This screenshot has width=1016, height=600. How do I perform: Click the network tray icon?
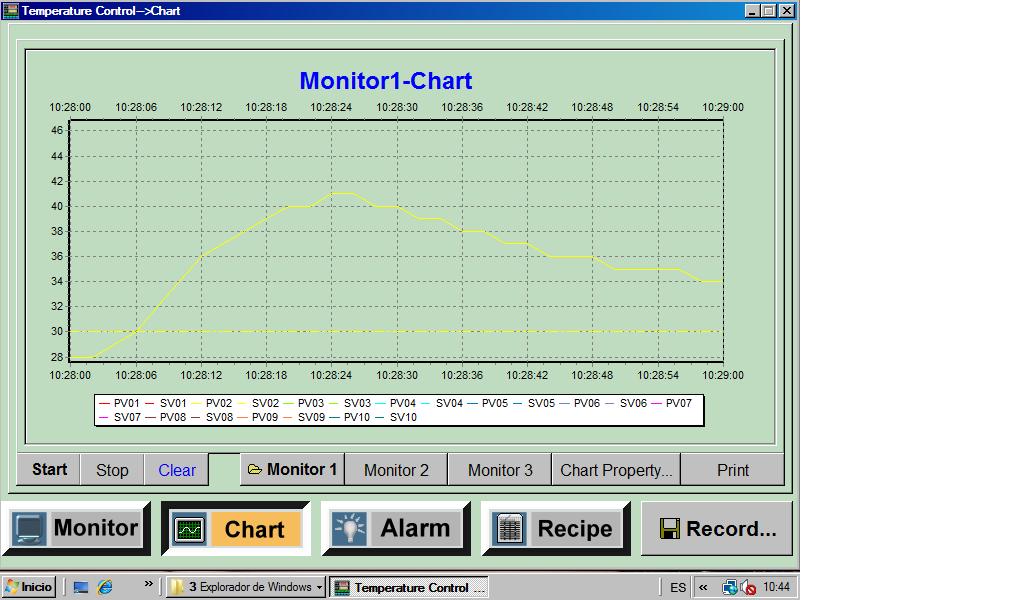[730, 587]
